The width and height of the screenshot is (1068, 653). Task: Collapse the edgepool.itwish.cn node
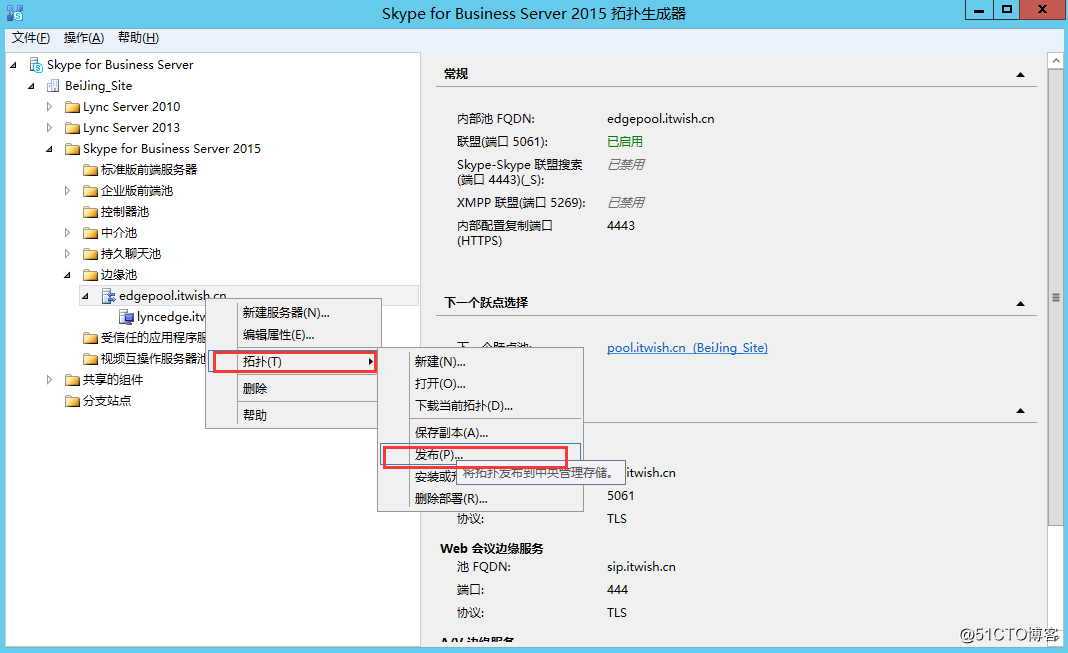click(85, 296)
